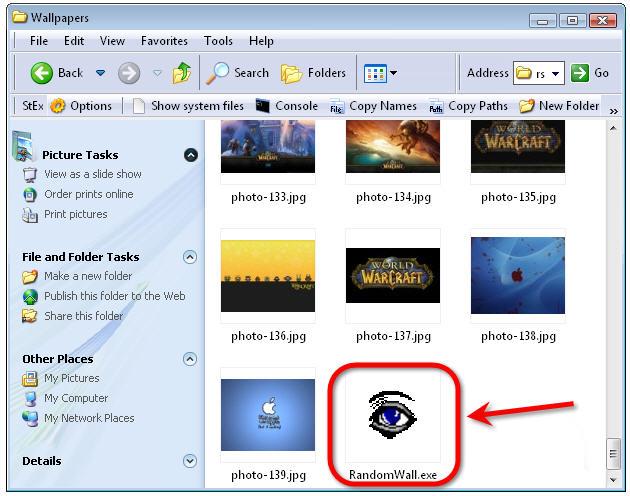Go up one folder level
Screen dimensions: 630x496
pos(182,73)
